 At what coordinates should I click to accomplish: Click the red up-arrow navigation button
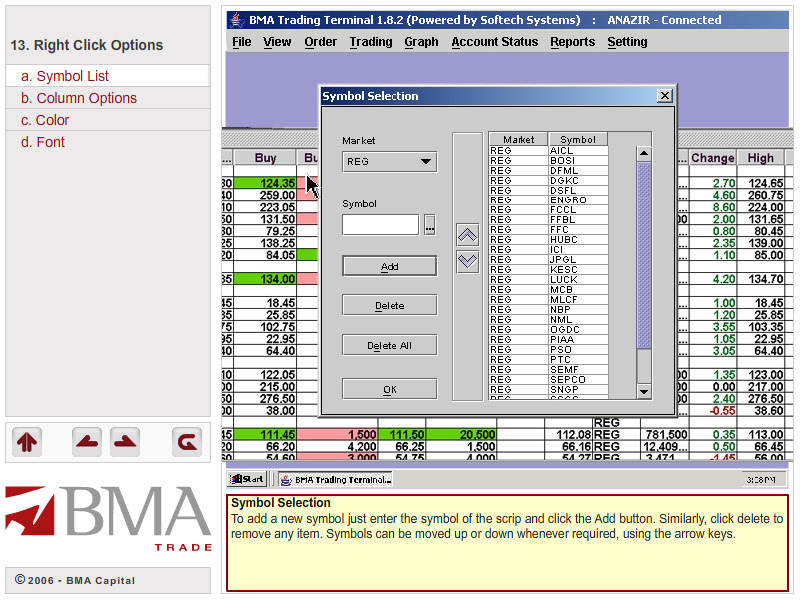[27, 442]
